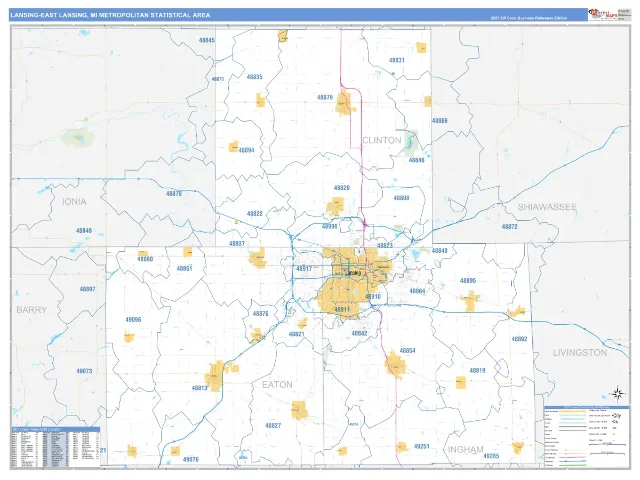
Task: Click ZIP code label 48819
Action: 477,371
